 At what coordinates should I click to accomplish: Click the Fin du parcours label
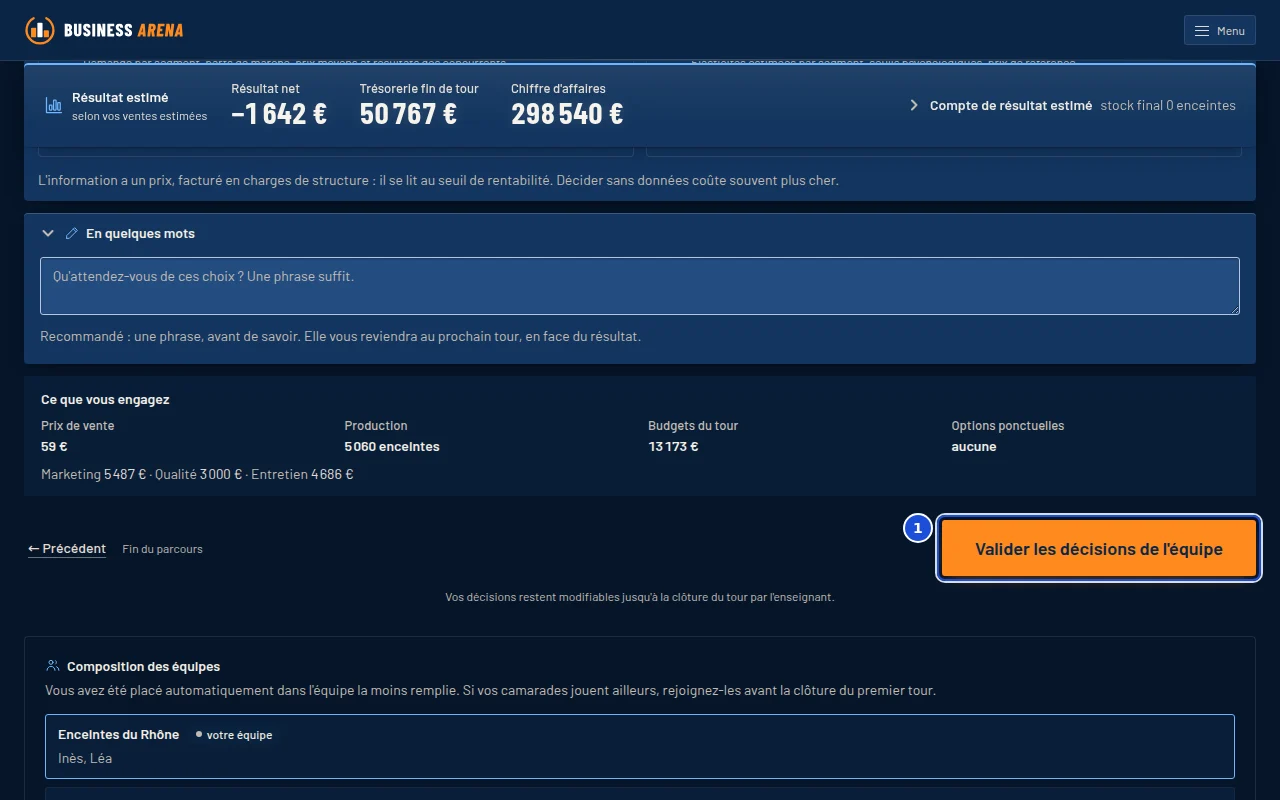point(163,549)
